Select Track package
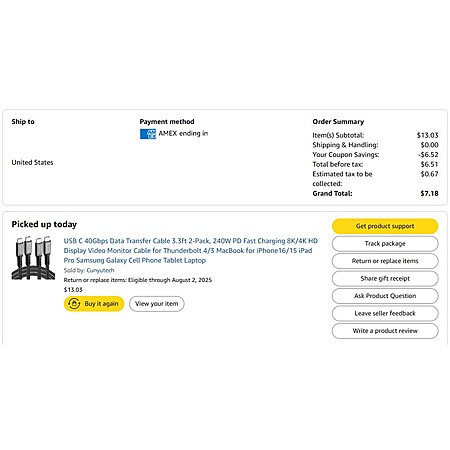 tap(385, 244)
